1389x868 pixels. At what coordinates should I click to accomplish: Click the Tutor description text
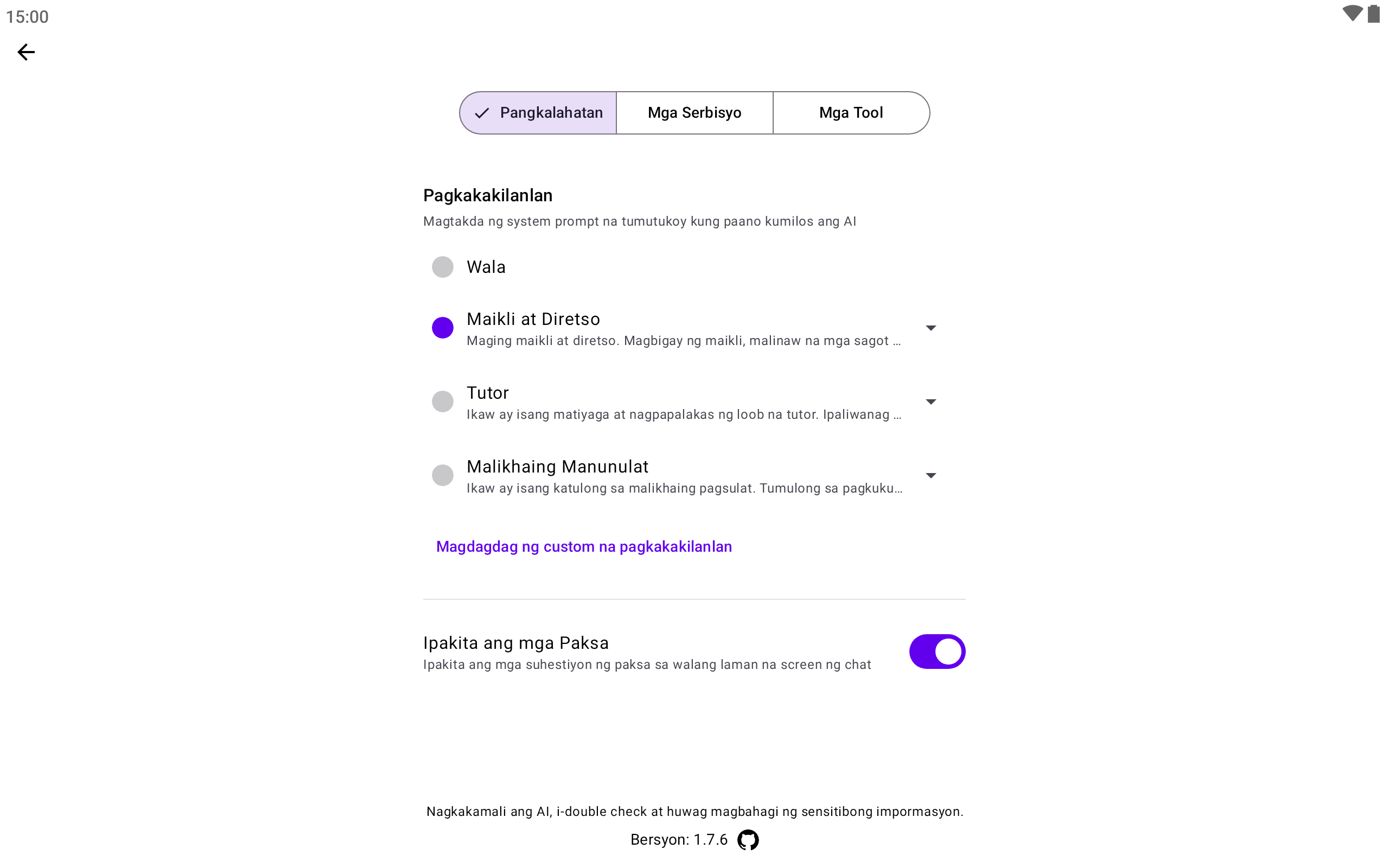[x=684, y=414]
